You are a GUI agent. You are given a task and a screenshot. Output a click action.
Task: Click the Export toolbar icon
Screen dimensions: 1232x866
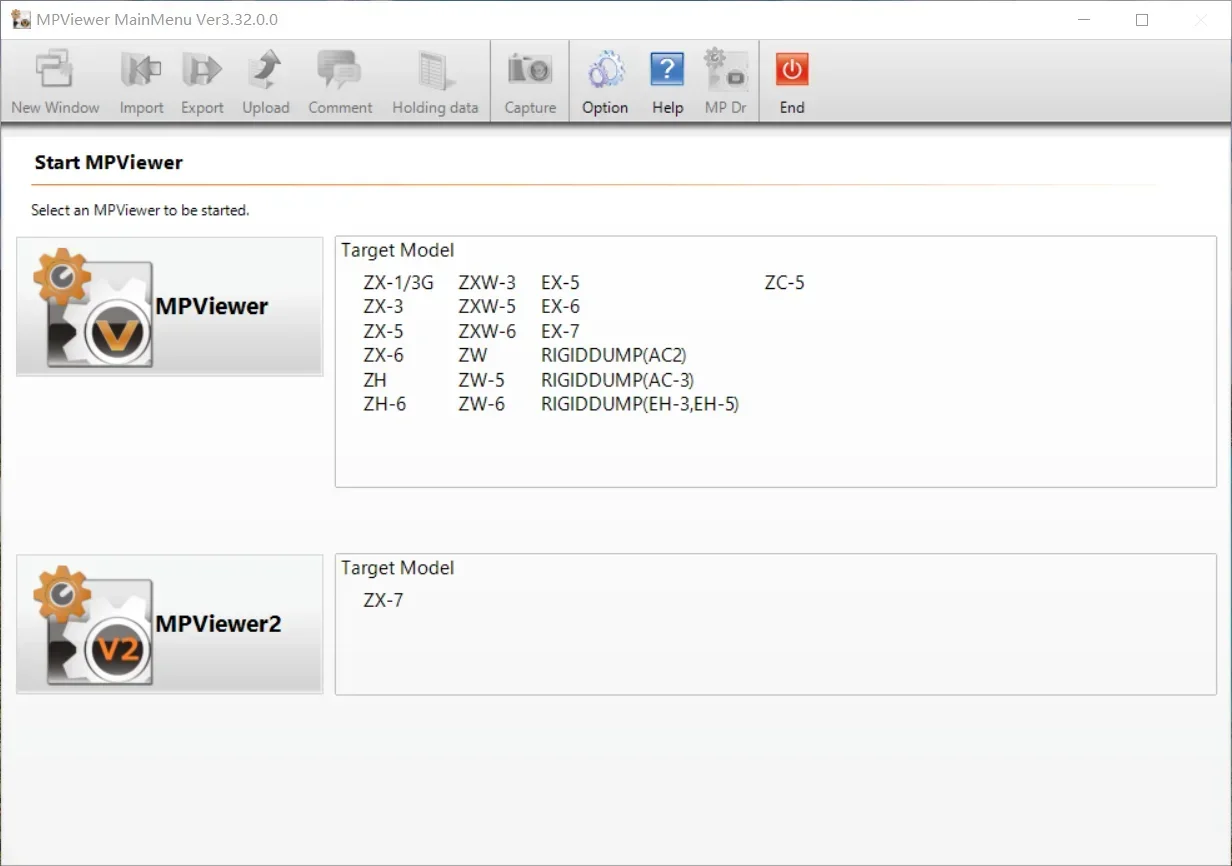coord(202,70)
